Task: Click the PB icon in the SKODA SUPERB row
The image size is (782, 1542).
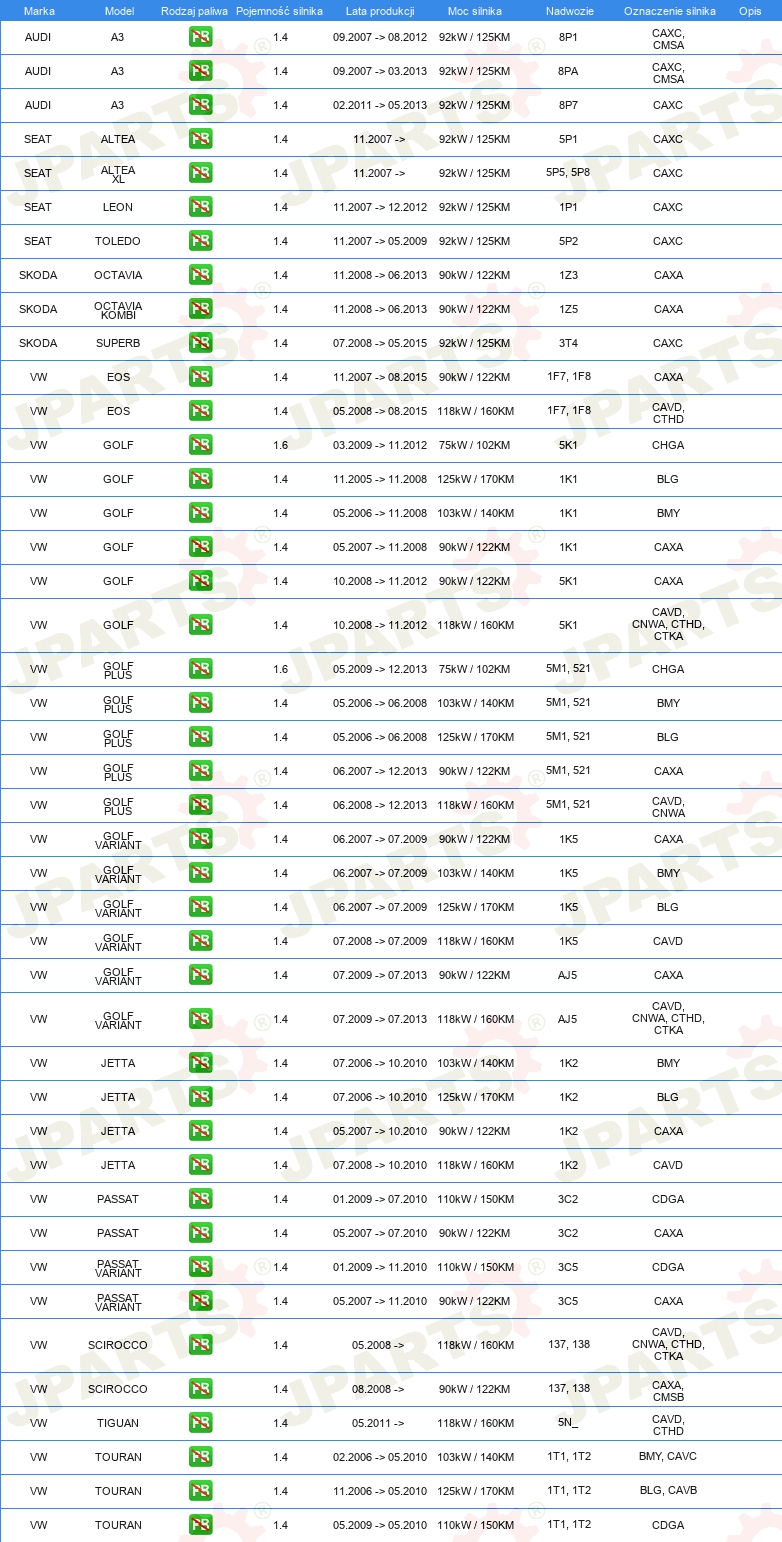Action: click(x=200, y=343)
